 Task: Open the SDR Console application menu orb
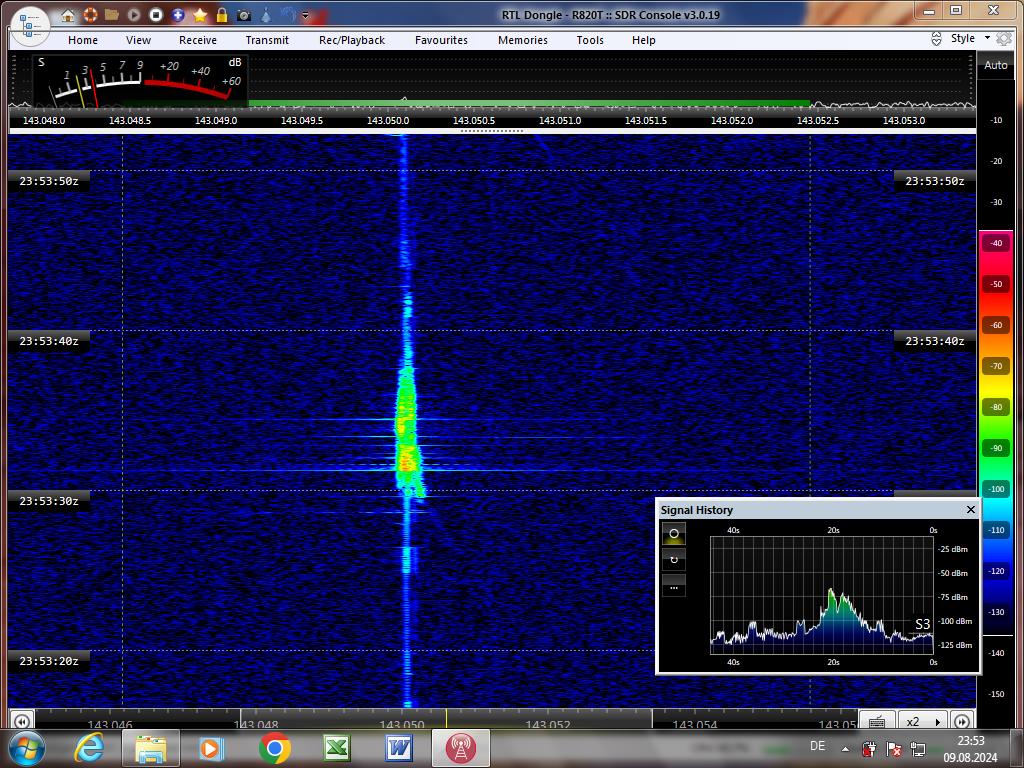click(x=30, y=26)
